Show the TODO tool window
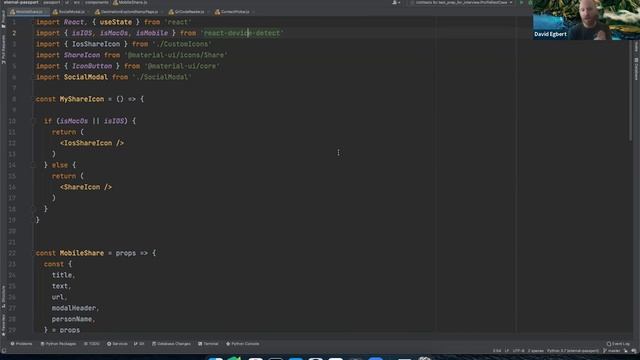Viewport: 640px width, 360px height. (x=92, y=344)
